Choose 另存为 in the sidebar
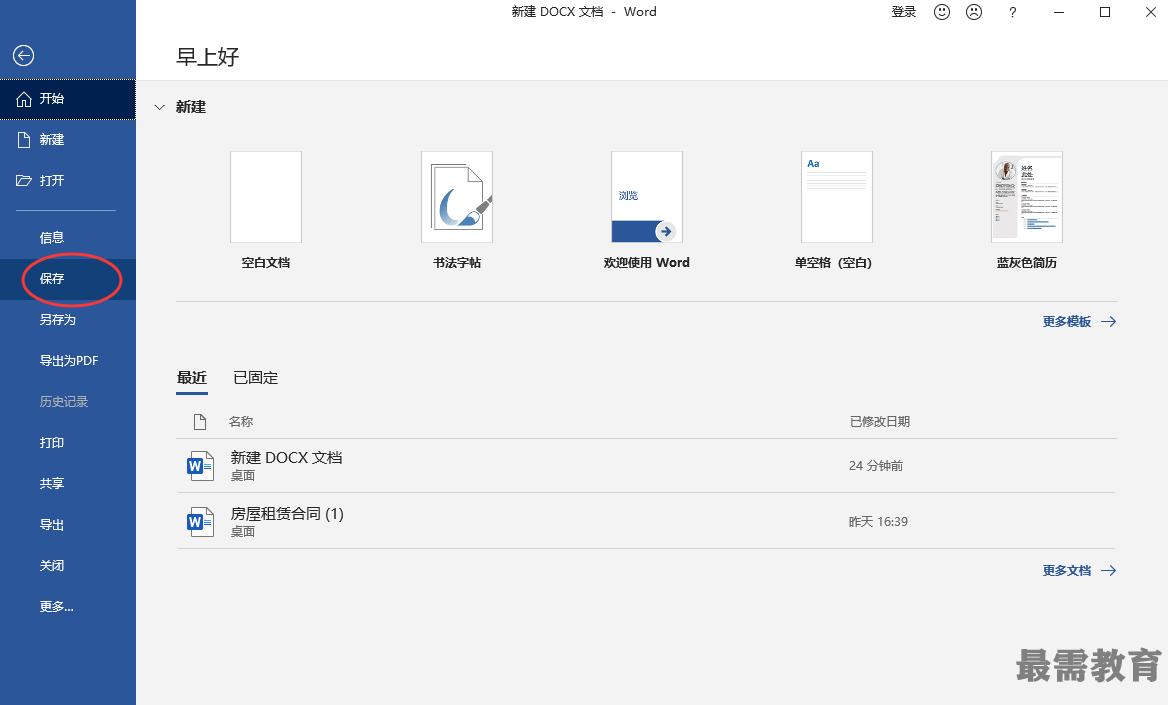The width and height of the screenshot is (1168, 705). tap(68, 320)
